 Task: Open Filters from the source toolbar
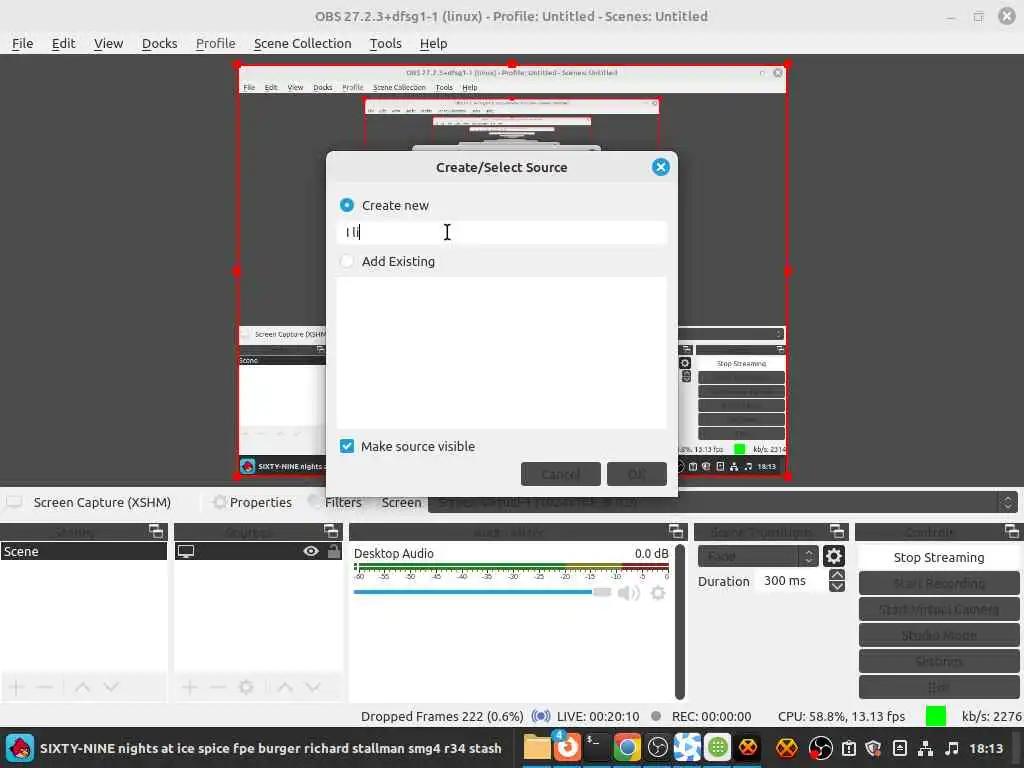335,502
